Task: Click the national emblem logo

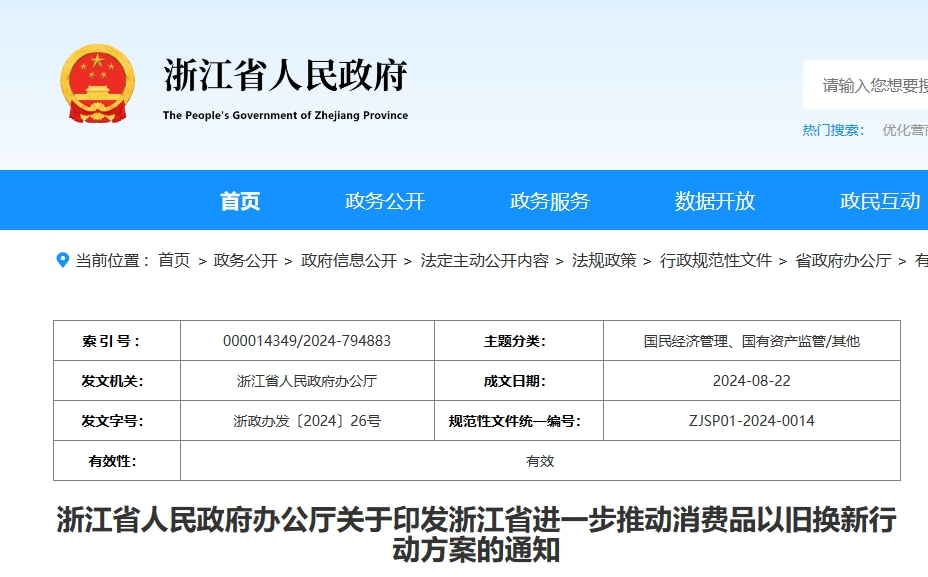Action: pyautogui.click(x=97, y=84)
